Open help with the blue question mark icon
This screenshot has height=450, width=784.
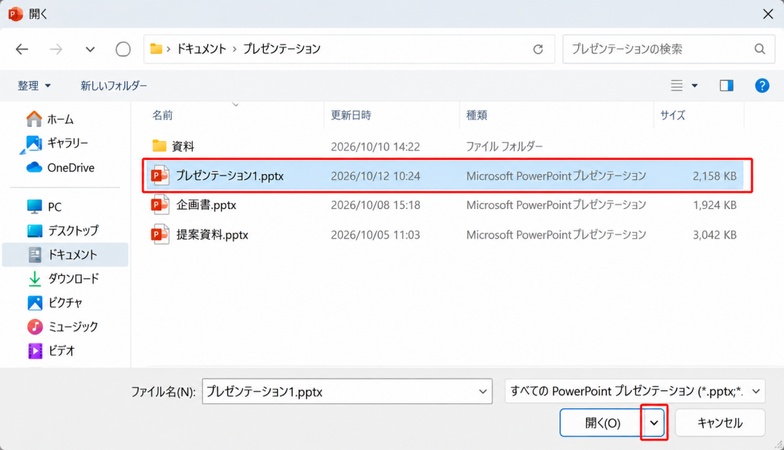tap(762, 86)
